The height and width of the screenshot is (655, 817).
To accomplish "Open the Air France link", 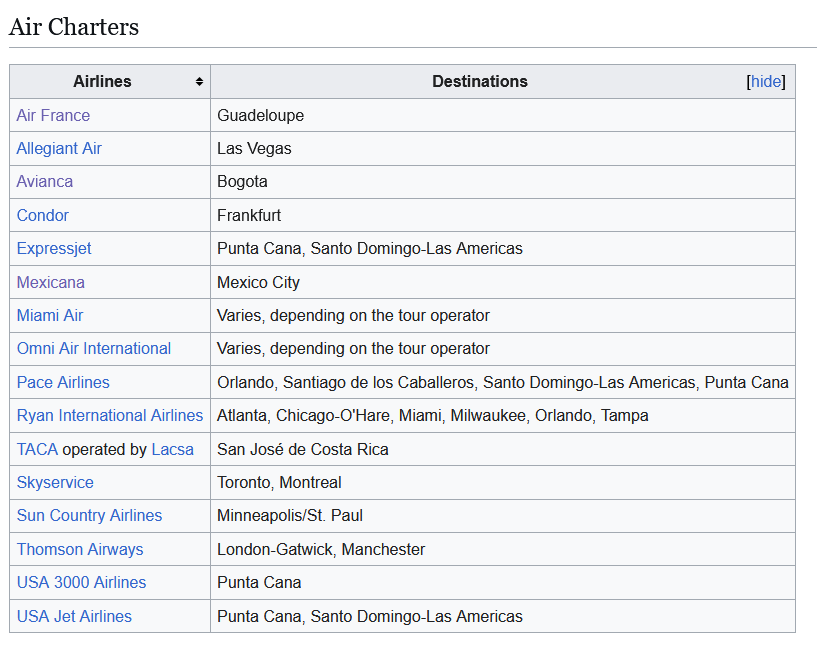I will (53, 115).
